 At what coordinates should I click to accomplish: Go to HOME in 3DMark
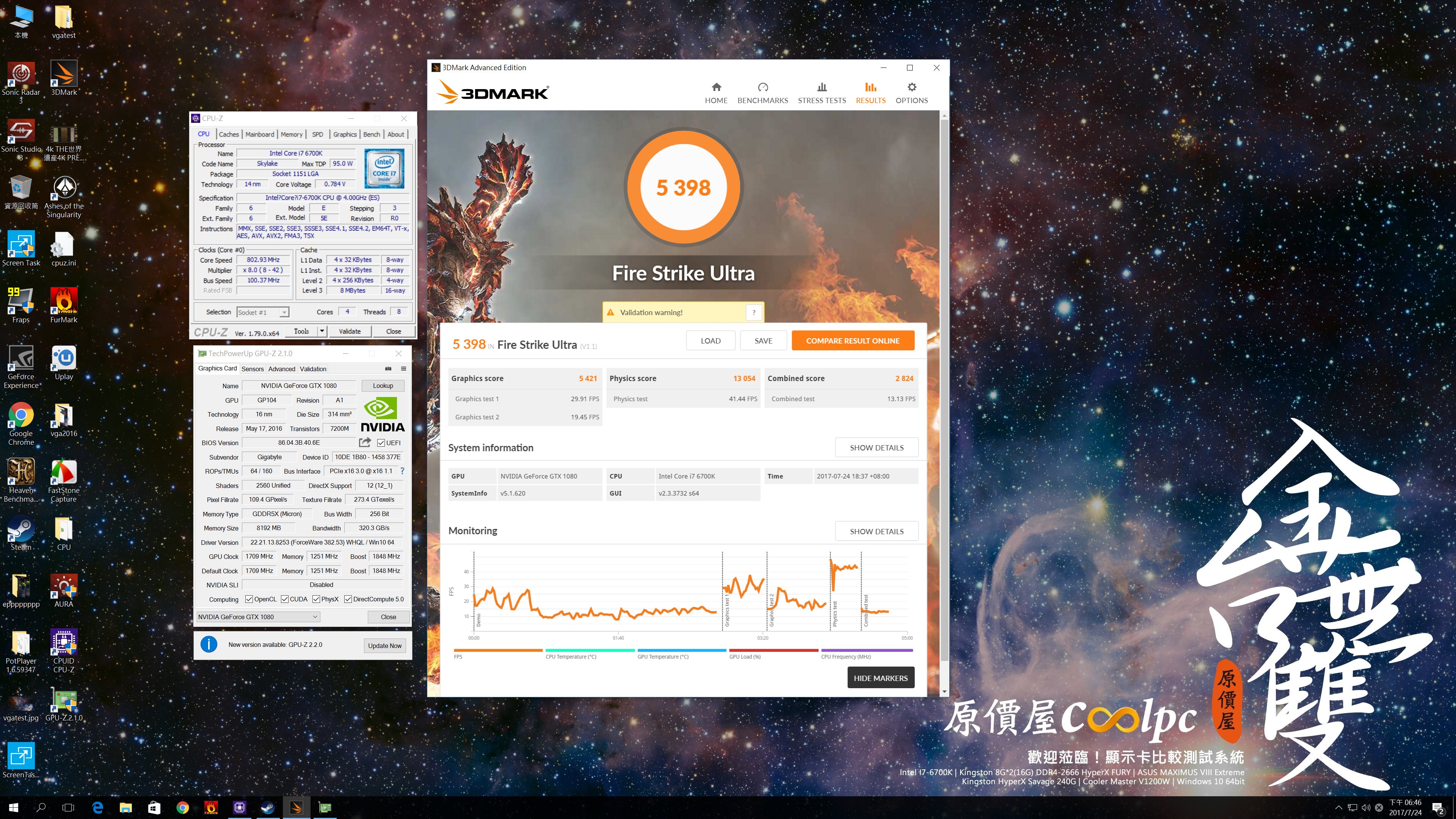pos(716,93)
